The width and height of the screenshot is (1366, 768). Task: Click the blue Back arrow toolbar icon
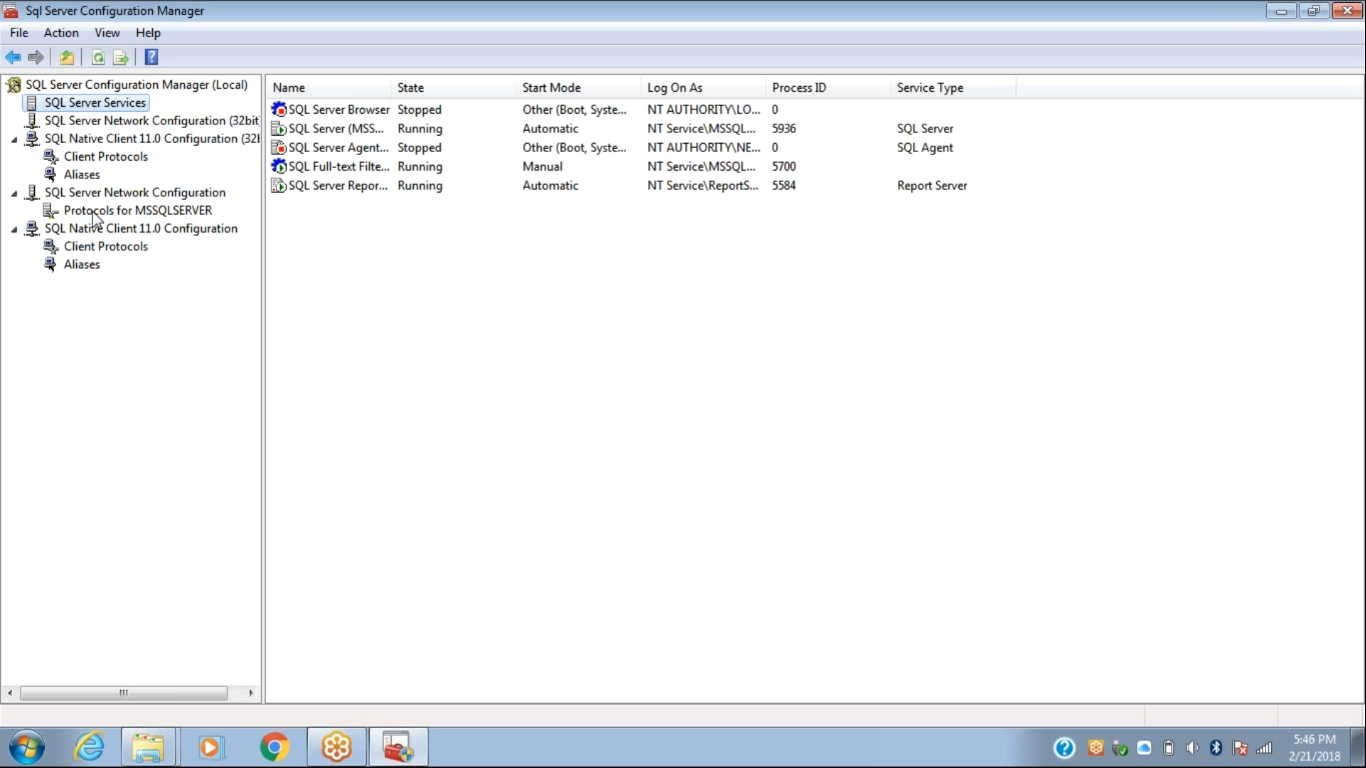(x=13, y=58)
